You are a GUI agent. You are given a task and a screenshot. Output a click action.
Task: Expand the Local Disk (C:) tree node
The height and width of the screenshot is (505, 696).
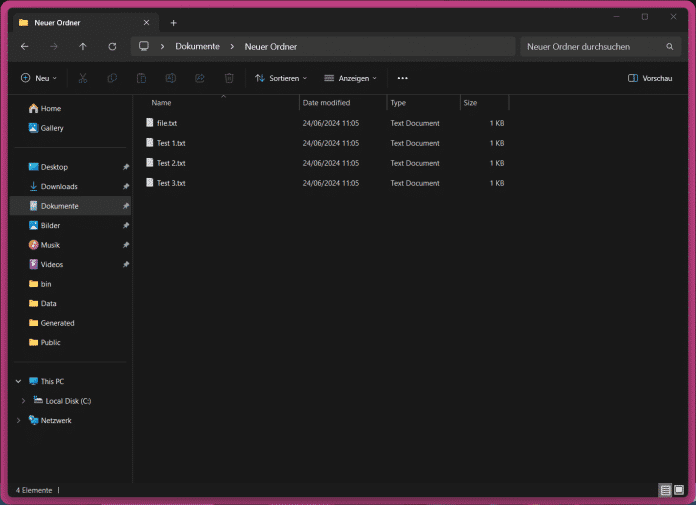click(x=24, y=401)
